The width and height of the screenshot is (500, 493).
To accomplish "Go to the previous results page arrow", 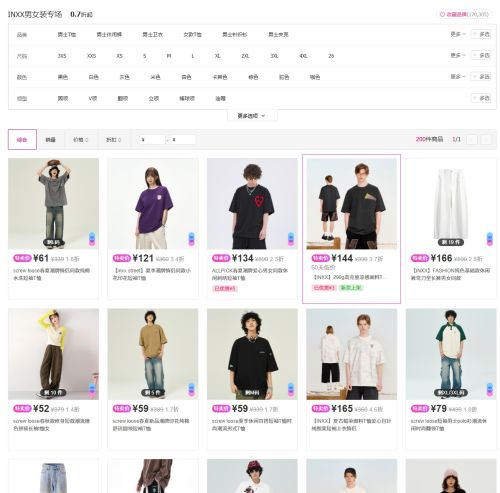I will click(x=471, y=139).
